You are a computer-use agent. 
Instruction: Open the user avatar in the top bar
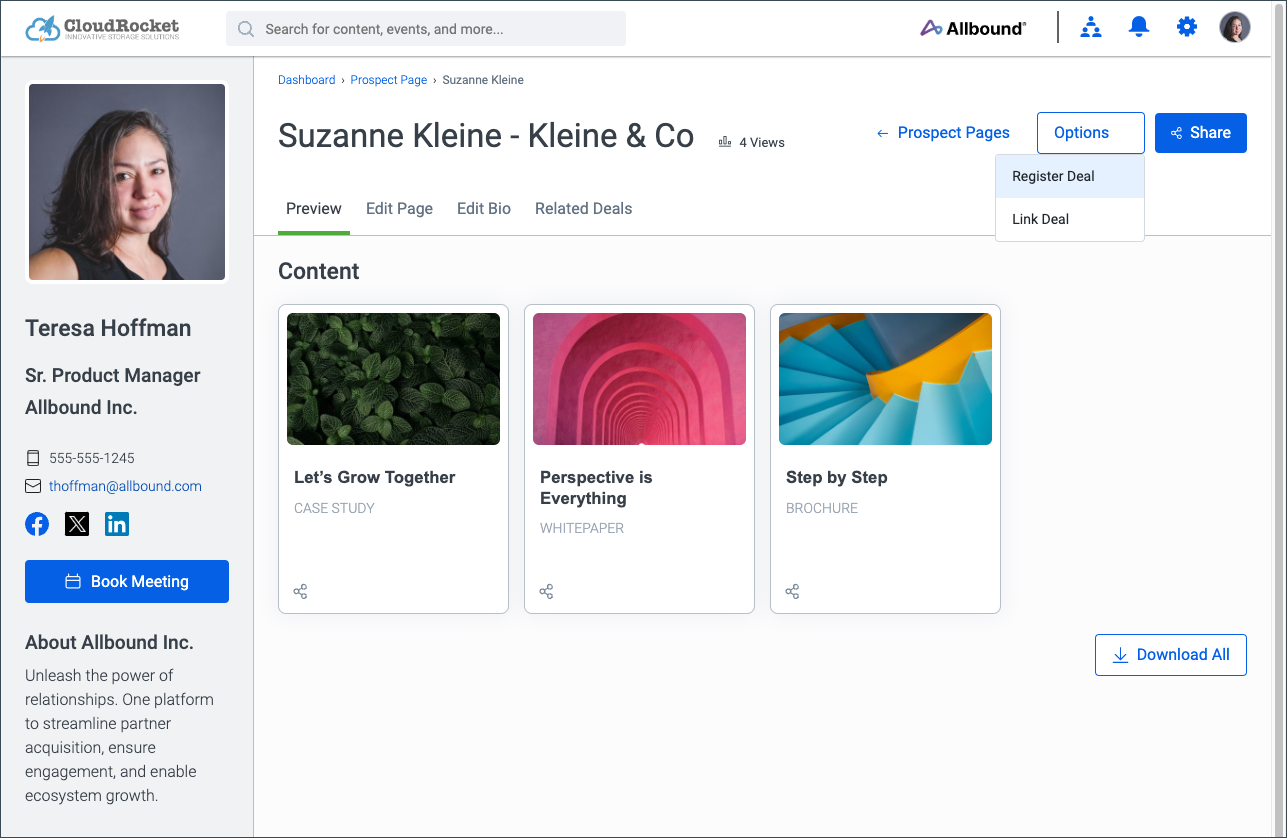[x=1235, y=27]
